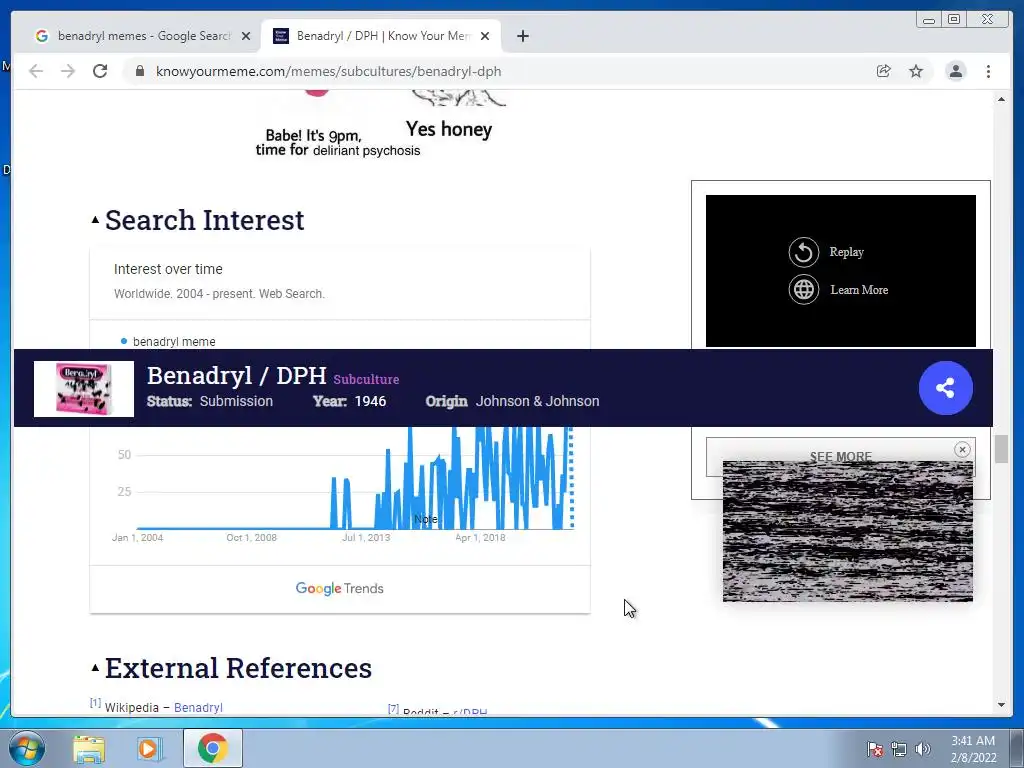The width and height of the screenshot is (1024, 768).
Task: Click the vertical scrollbar thumb
Action: [x=1001, y=449]
